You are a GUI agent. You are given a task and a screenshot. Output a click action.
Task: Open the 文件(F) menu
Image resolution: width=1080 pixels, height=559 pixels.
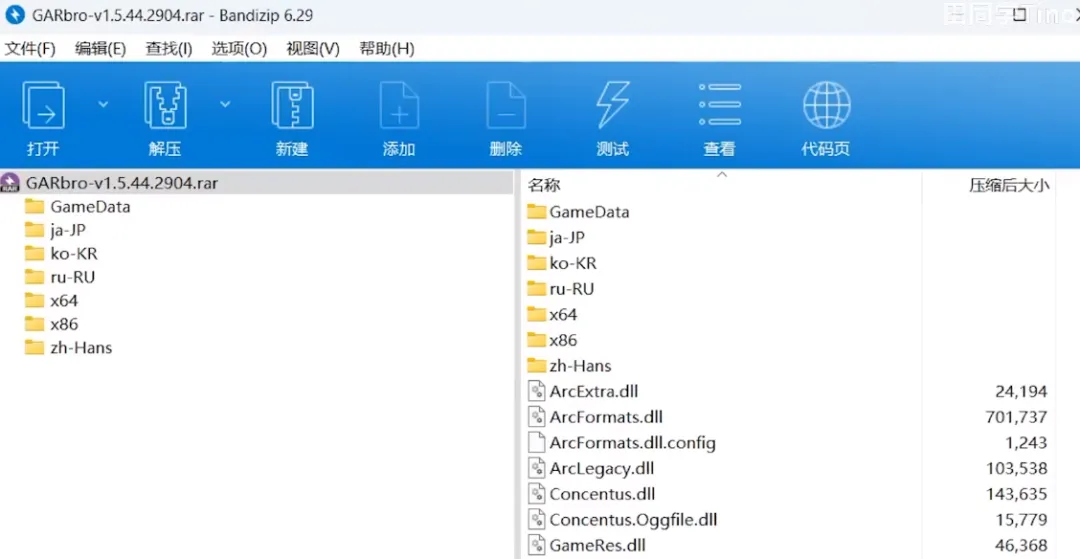[x=30, y=49]
